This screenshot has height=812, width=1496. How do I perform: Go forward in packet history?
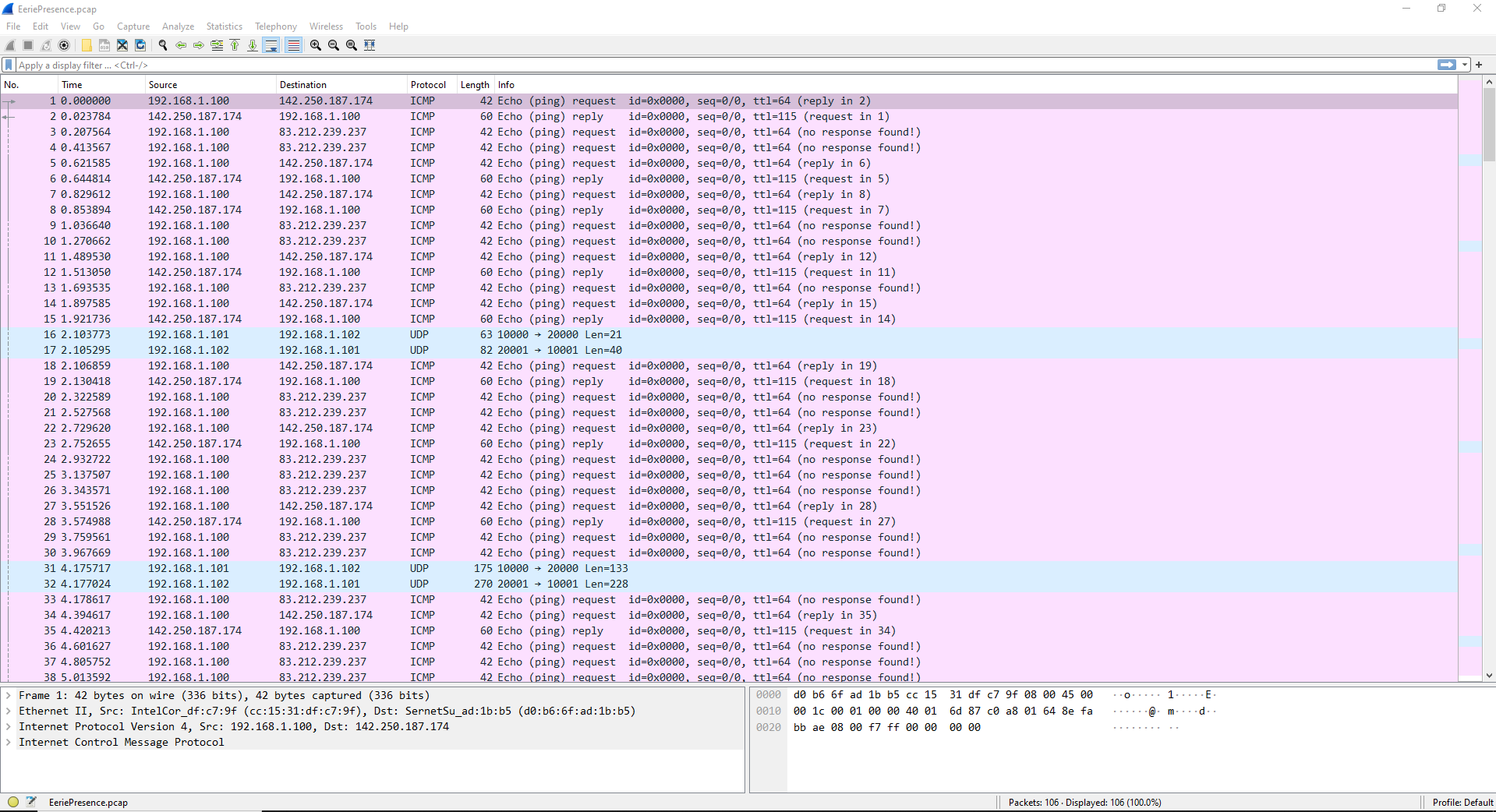coord(199,45)
